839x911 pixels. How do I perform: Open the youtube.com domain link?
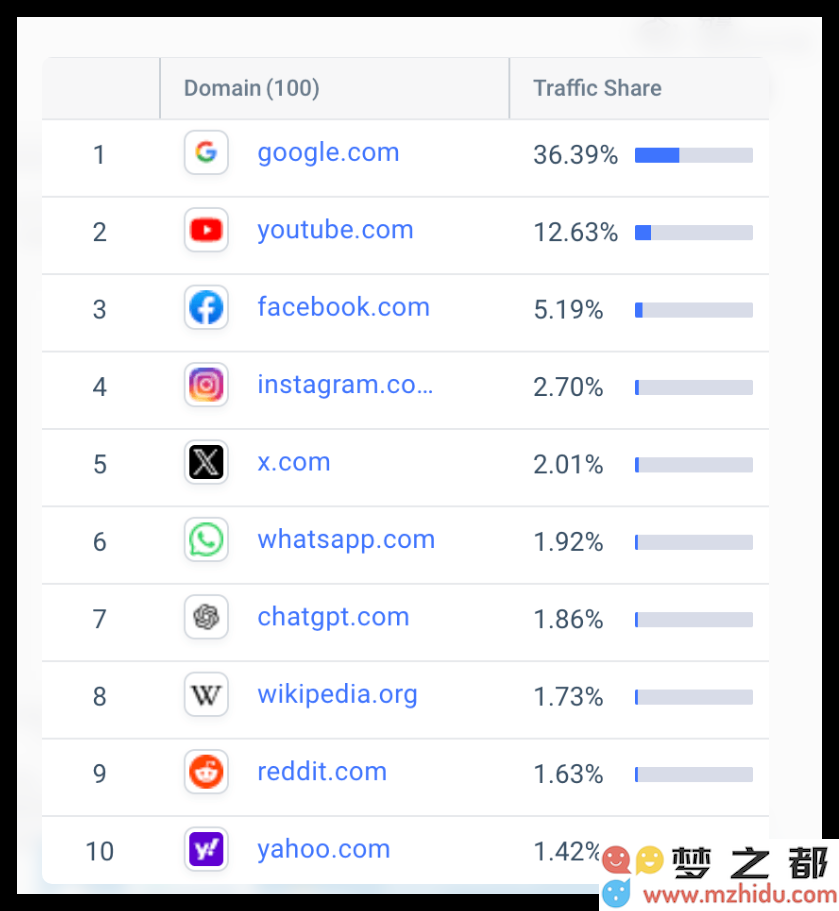335,230
